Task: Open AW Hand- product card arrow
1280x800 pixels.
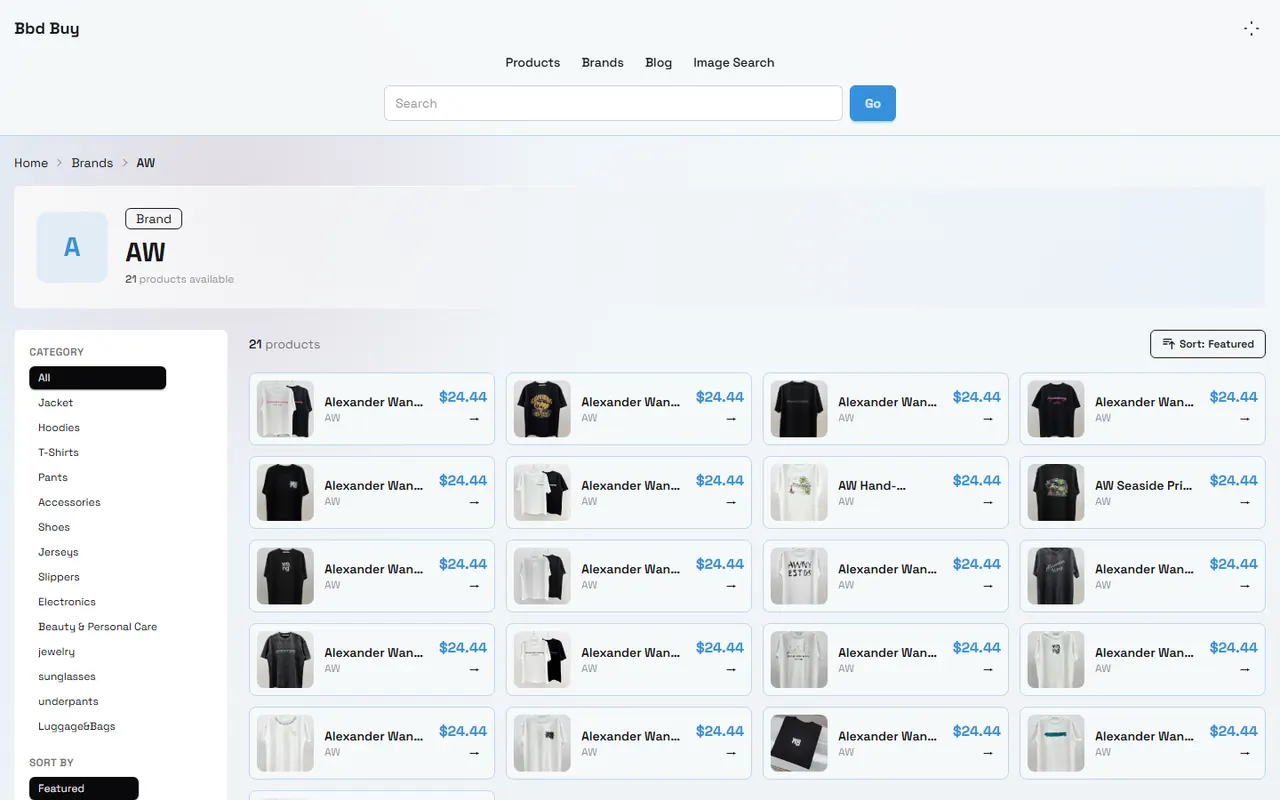Action: pos(988,503)
